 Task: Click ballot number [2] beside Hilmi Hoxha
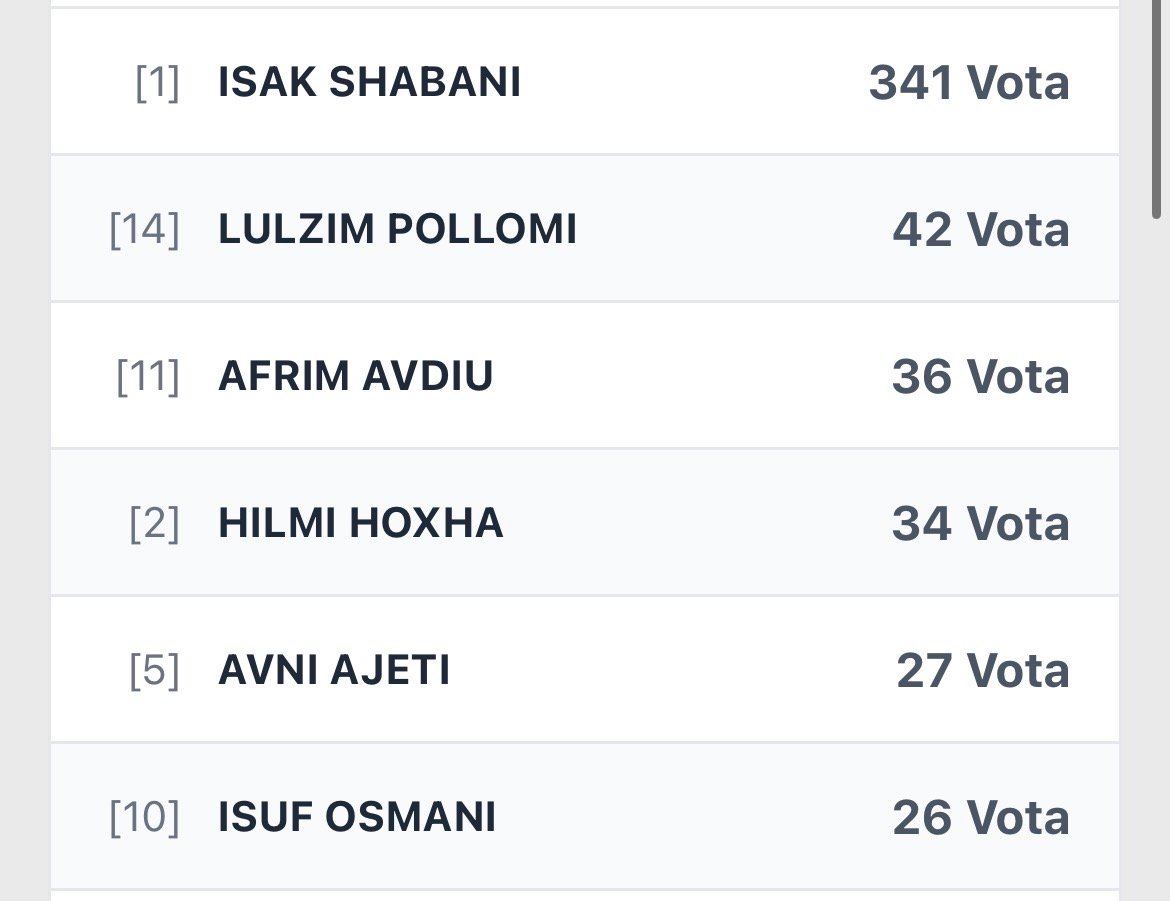[154, 524]
